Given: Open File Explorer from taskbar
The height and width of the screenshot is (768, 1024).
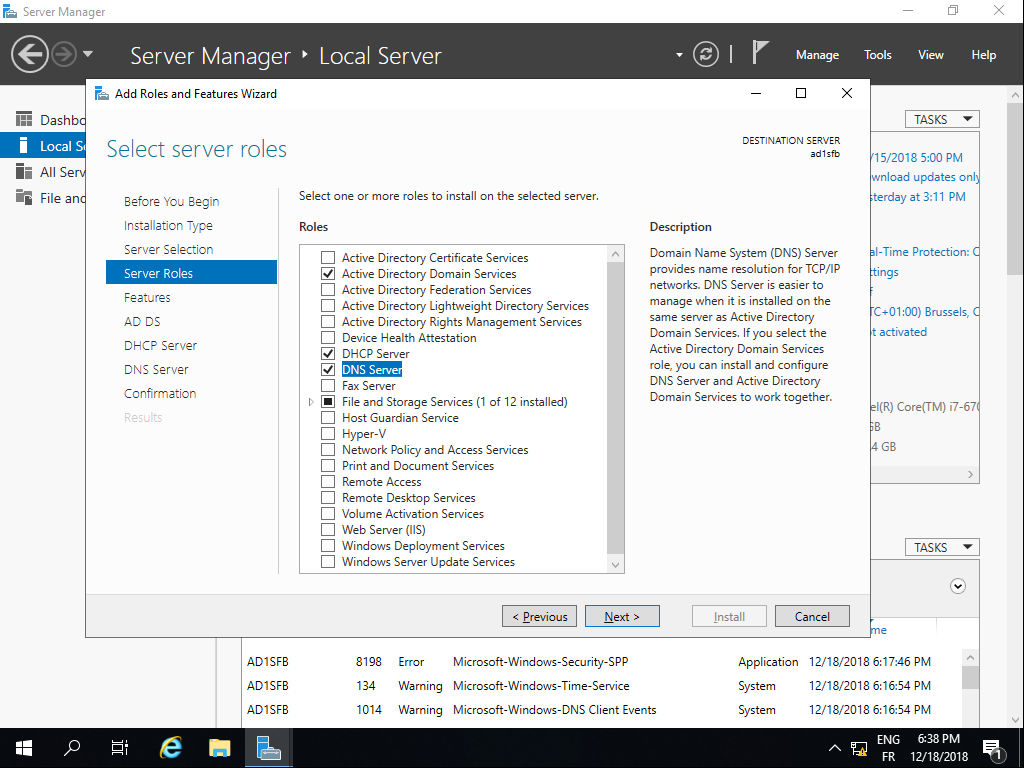Looking at the screenshot, I should point(220,747).
